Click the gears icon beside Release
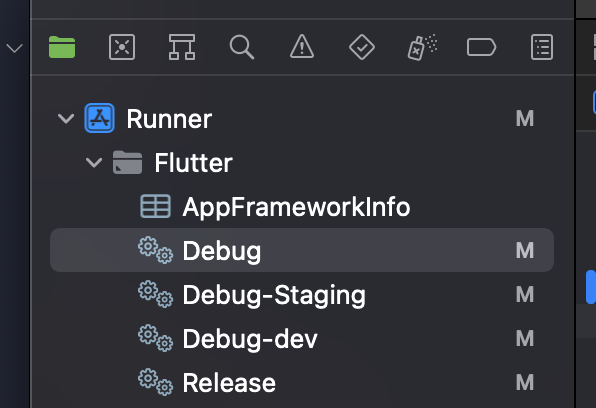This screenshot has height=408, width=596. point(155,382)
